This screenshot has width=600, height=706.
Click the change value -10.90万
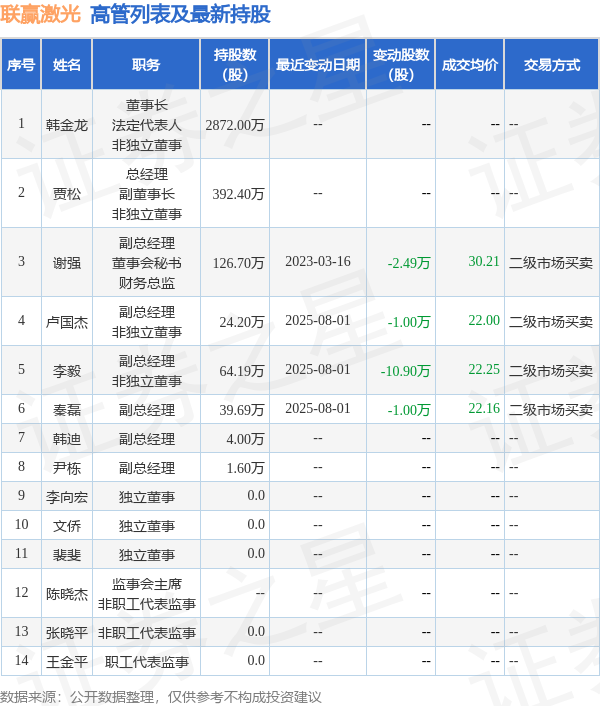[x=406, y=371]
